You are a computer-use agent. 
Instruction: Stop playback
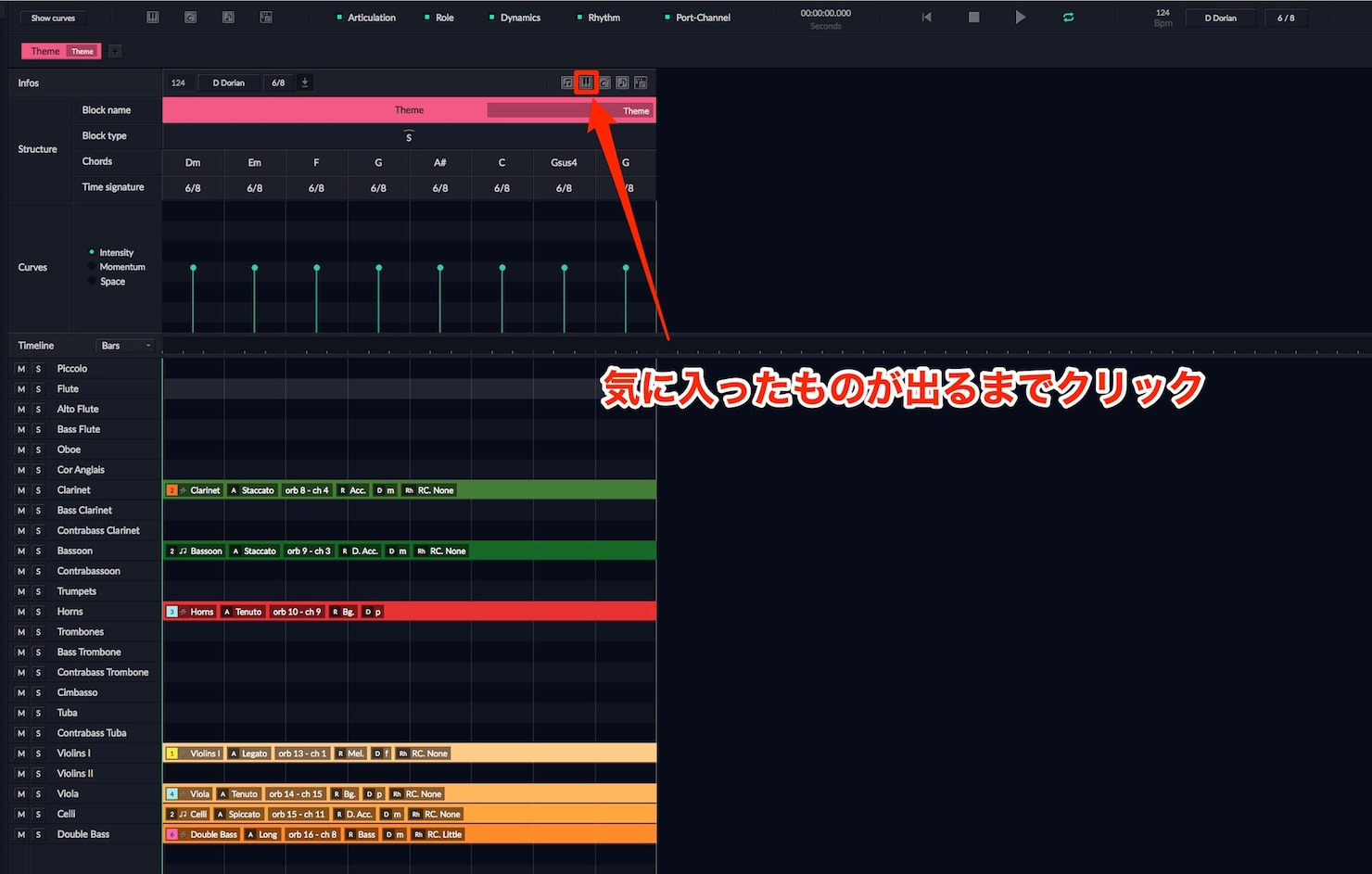tap(973, 18)
